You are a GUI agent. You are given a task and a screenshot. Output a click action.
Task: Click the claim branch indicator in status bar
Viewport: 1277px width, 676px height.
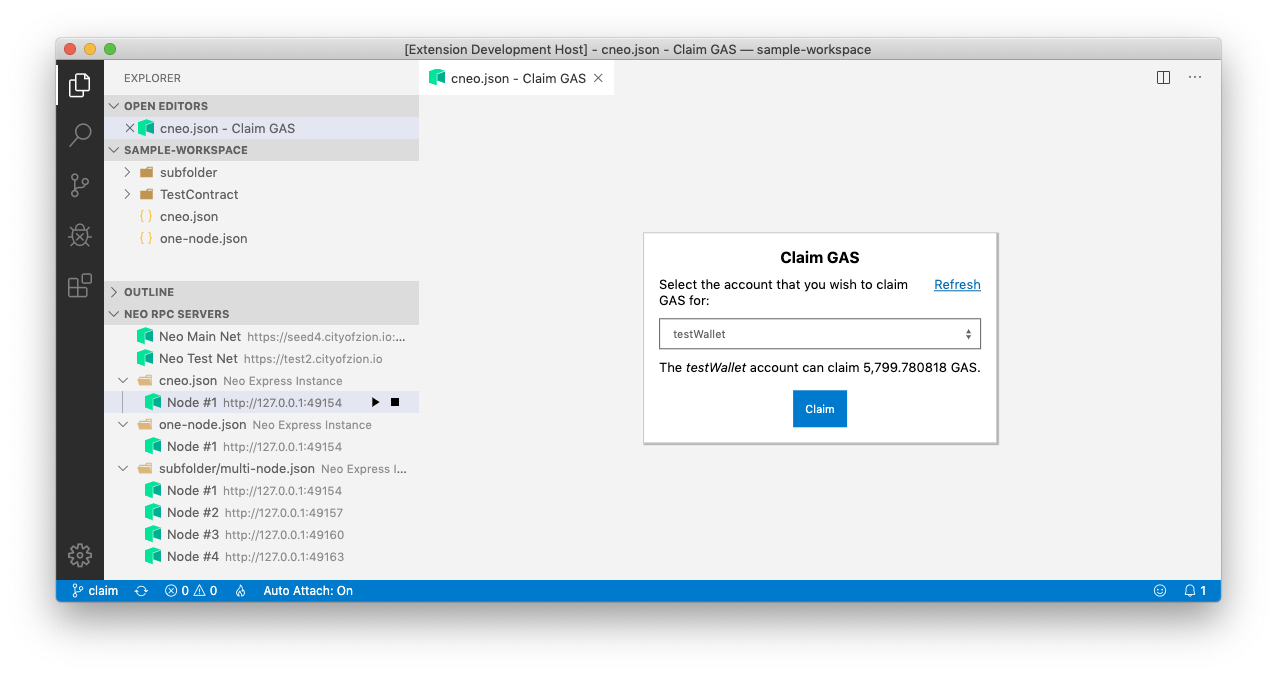[x=95, y=591]
